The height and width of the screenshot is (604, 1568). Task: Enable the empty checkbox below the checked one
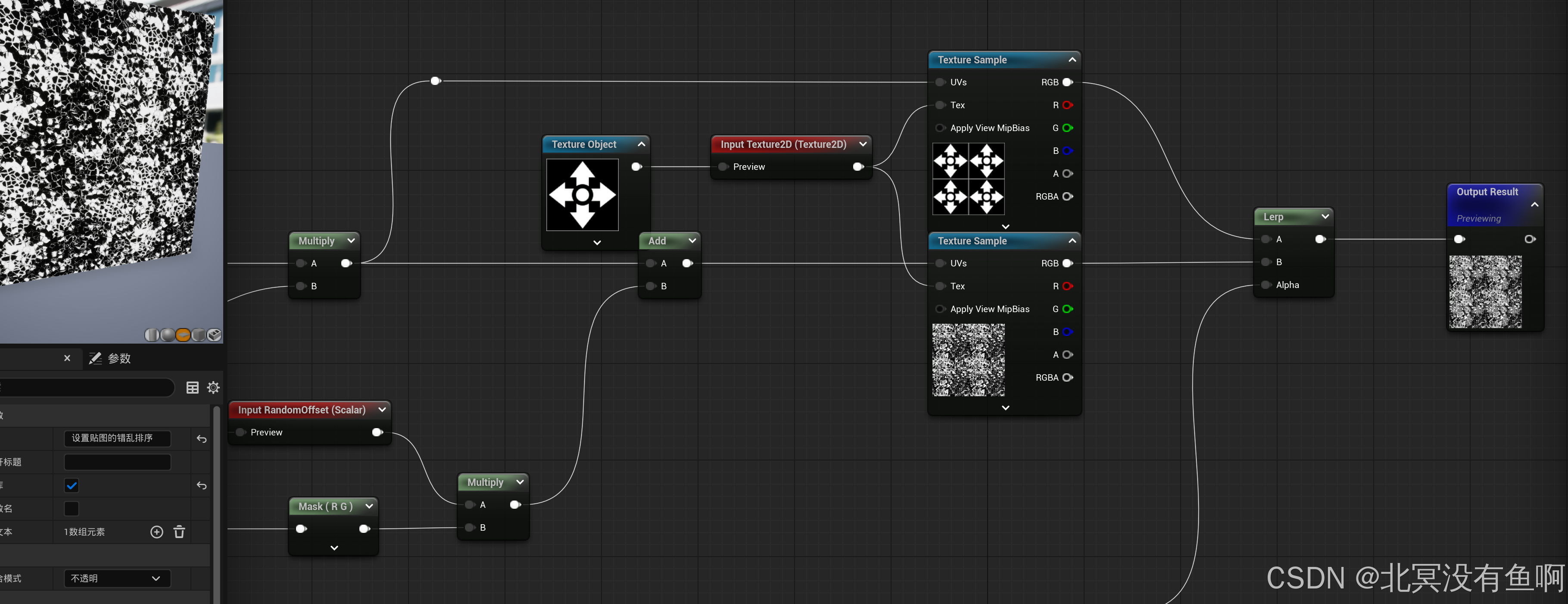coord(71,508)
